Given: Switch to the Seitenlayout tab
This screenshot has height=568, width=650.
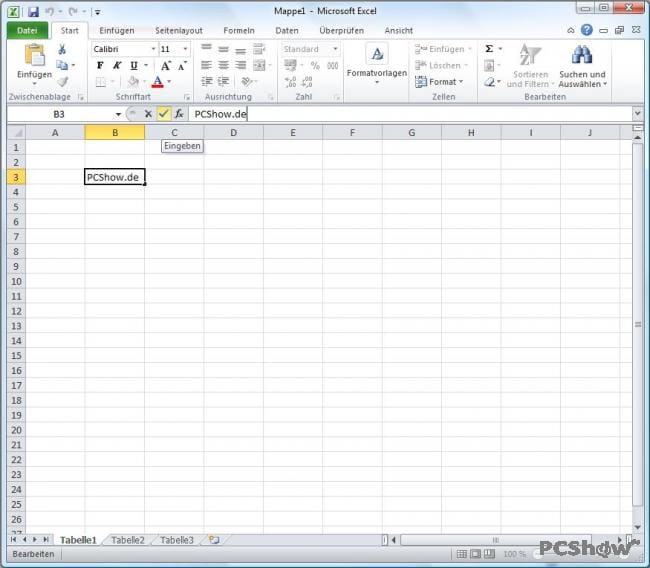Looking at the screenshot, I should click(x=179, y=31).
